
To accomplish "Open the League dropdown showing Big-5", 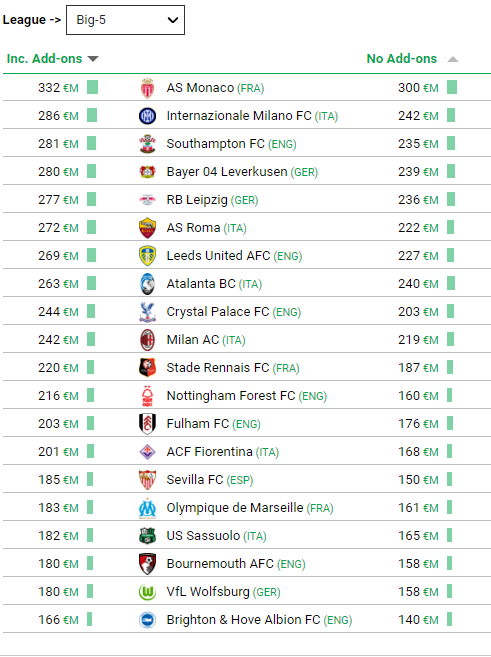I will pos(125,20).
